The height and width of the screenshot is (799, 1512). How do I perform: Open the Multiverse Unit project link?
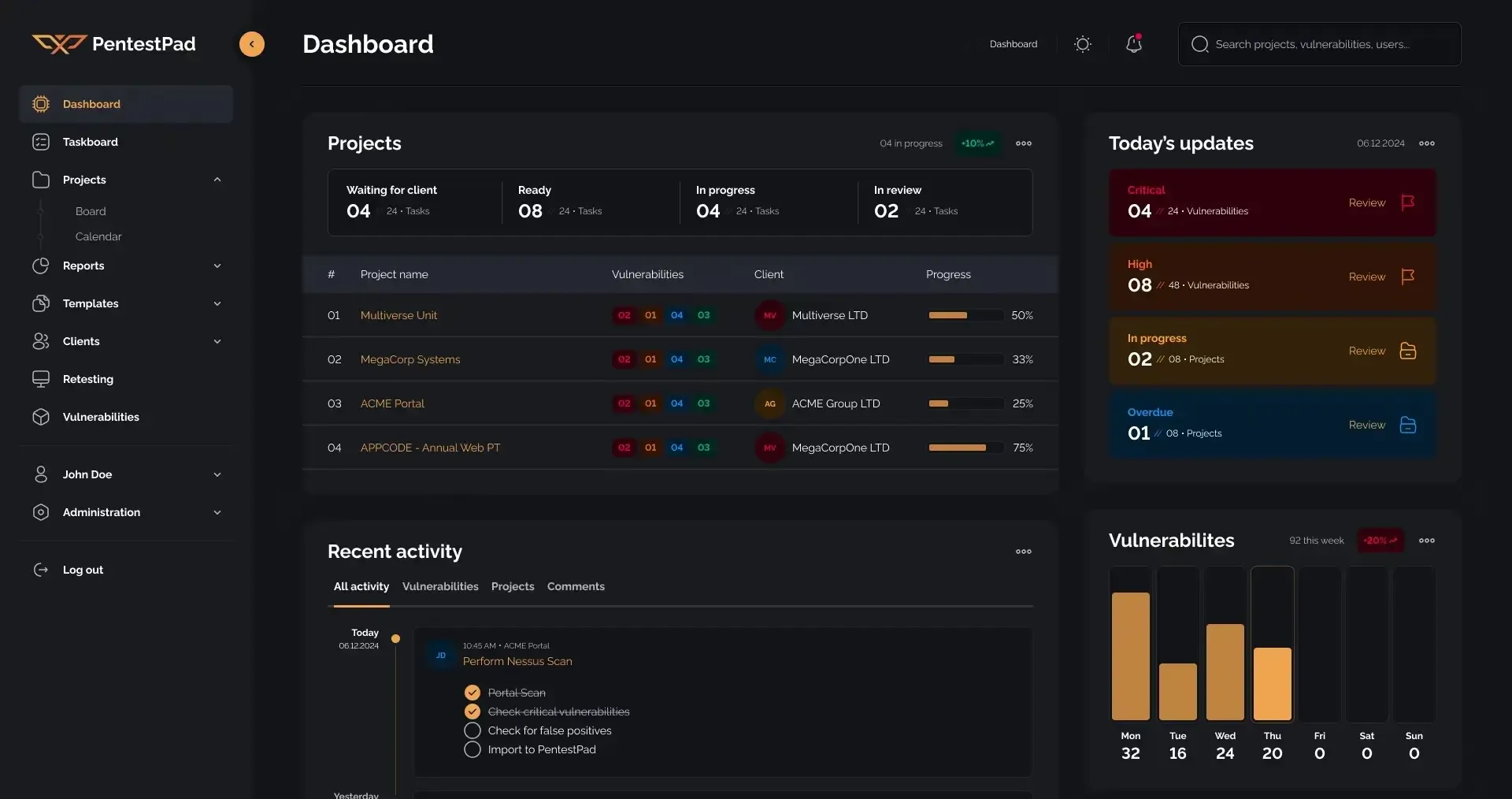coord(398,315)
